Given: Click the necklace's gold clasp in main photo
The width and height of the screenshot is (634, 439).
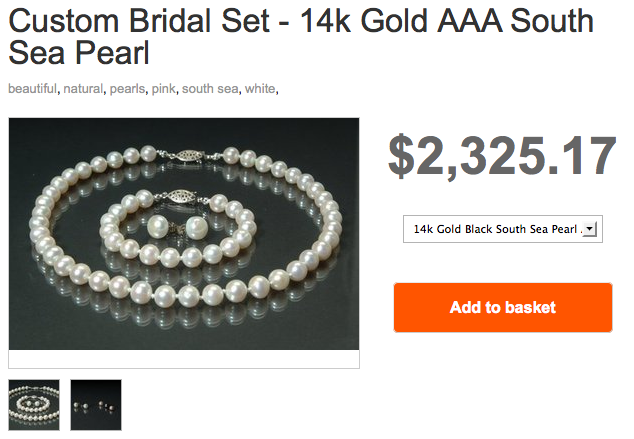Looking at the screenshot, I should tap(187, 155).
